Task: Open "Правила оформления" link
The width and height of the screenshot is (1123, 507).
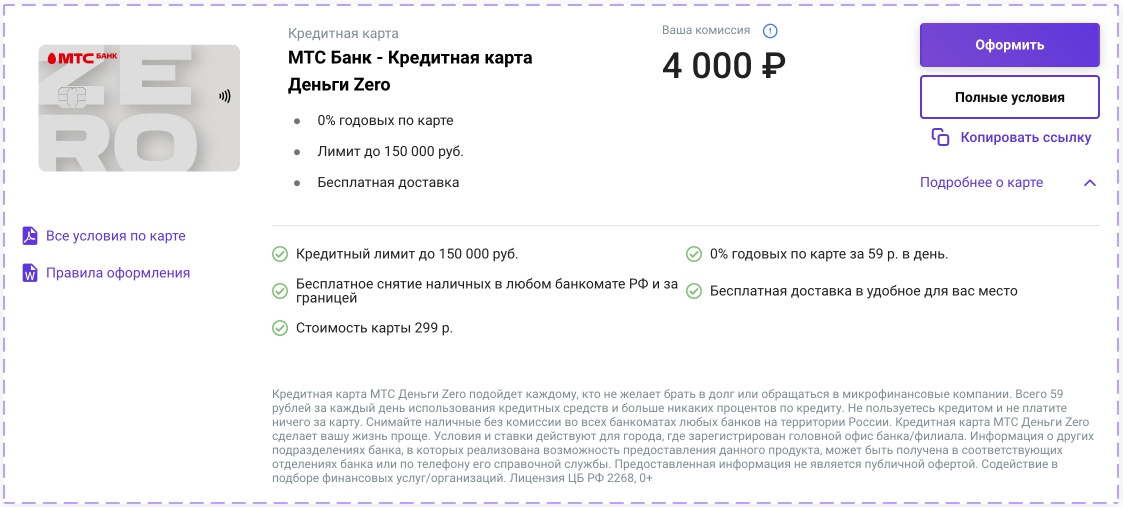Action: tap(118, 273)
